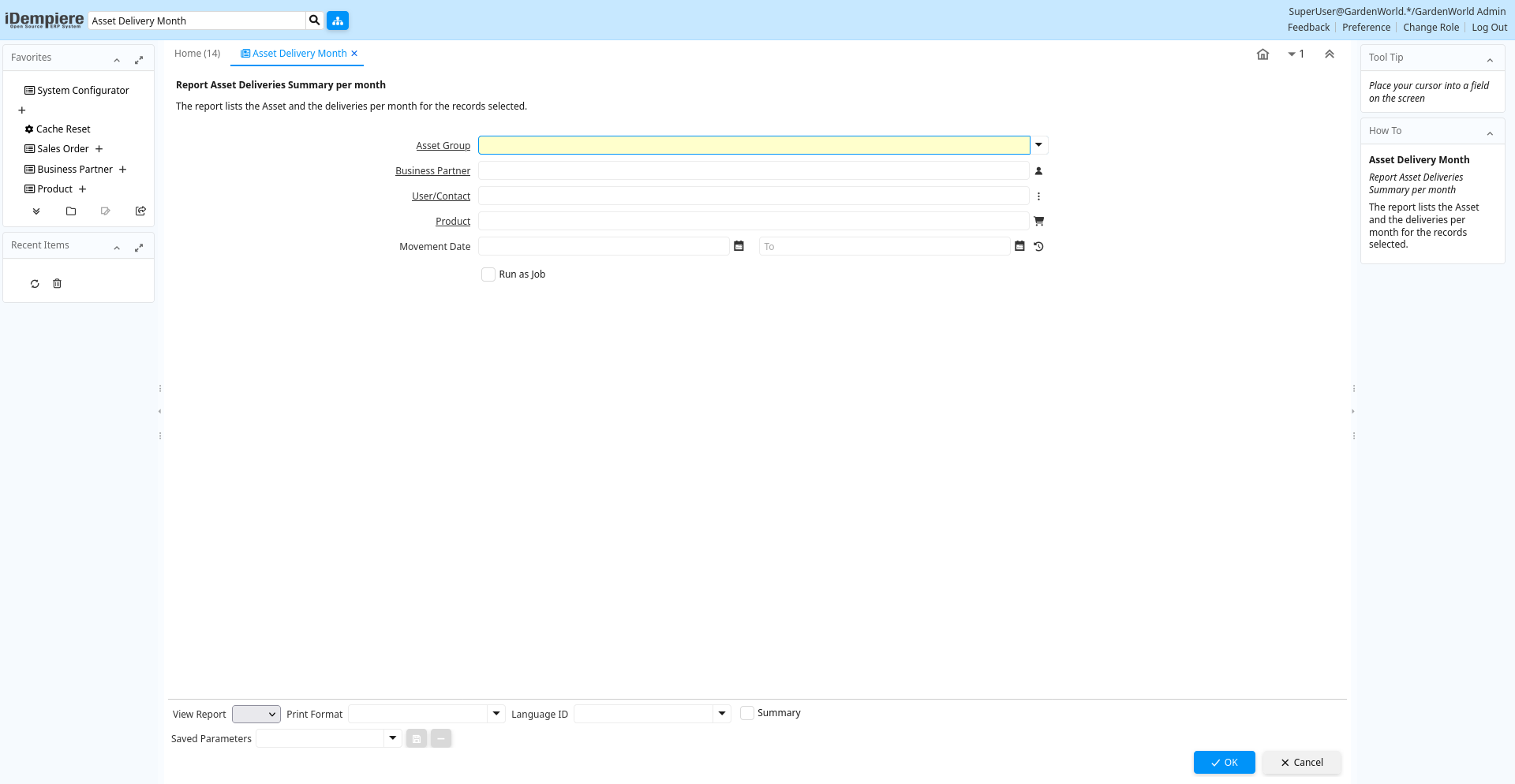Click the Movement Date history clock icon
The image size is (1515, 784).
coord(1038,247)
